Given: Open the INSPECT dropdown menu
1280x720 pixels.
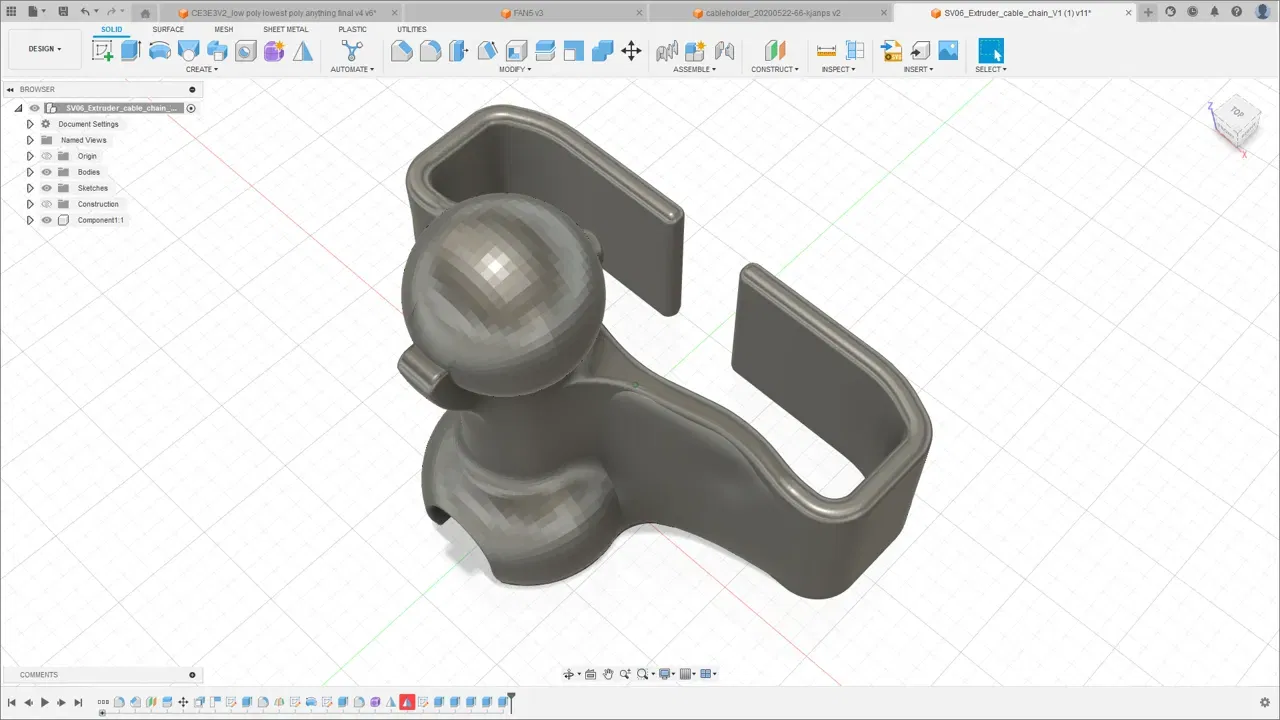Looking at the screenshot, I should point(838,70).
